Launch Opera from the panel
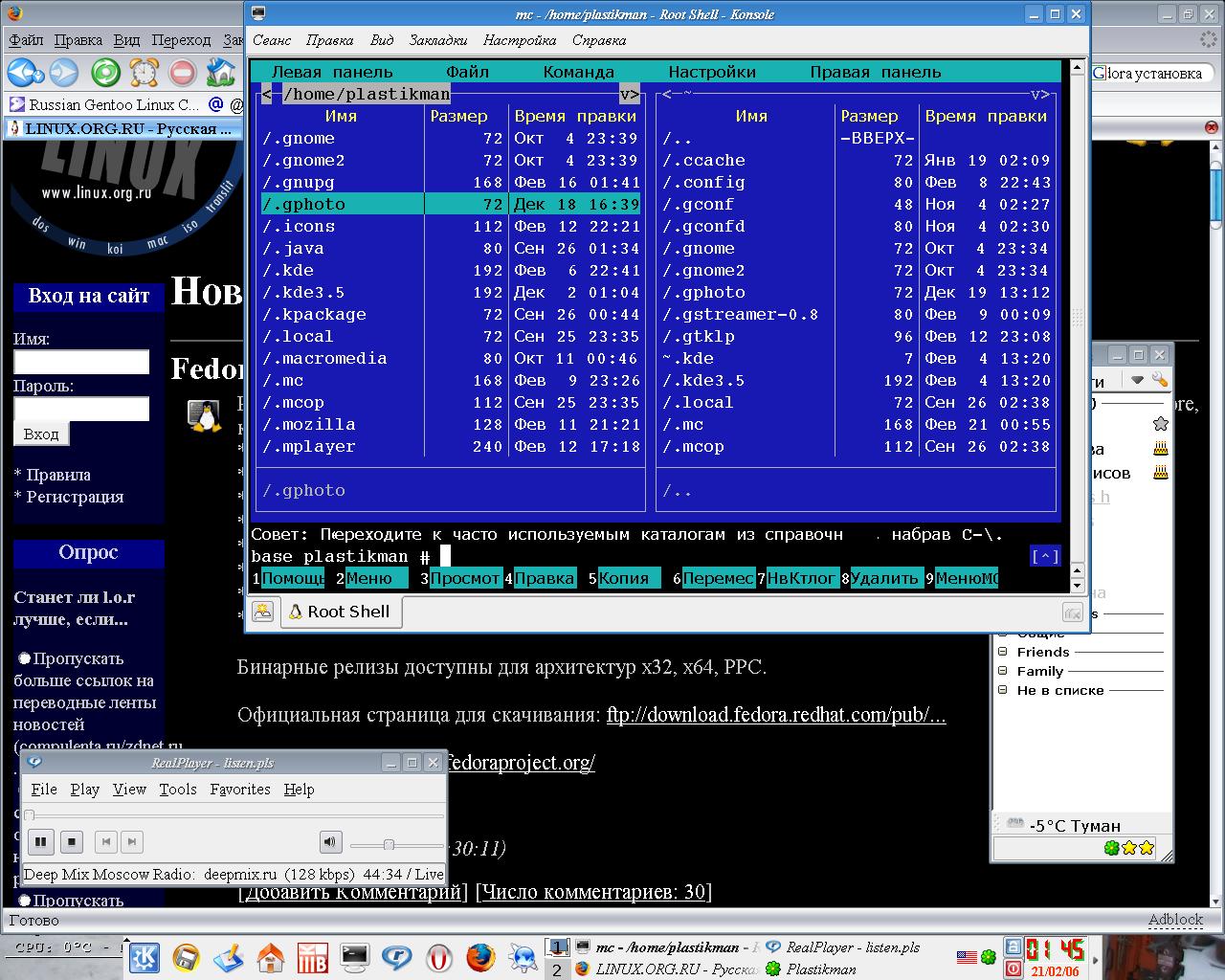Image resolution: width=1225 pixels, height=980 pixels. tap(439, 957)
